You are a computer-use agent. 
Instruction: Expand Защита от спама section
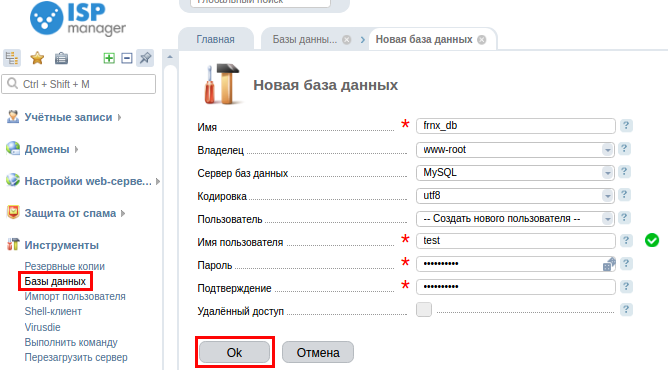[x=70, y=213]
